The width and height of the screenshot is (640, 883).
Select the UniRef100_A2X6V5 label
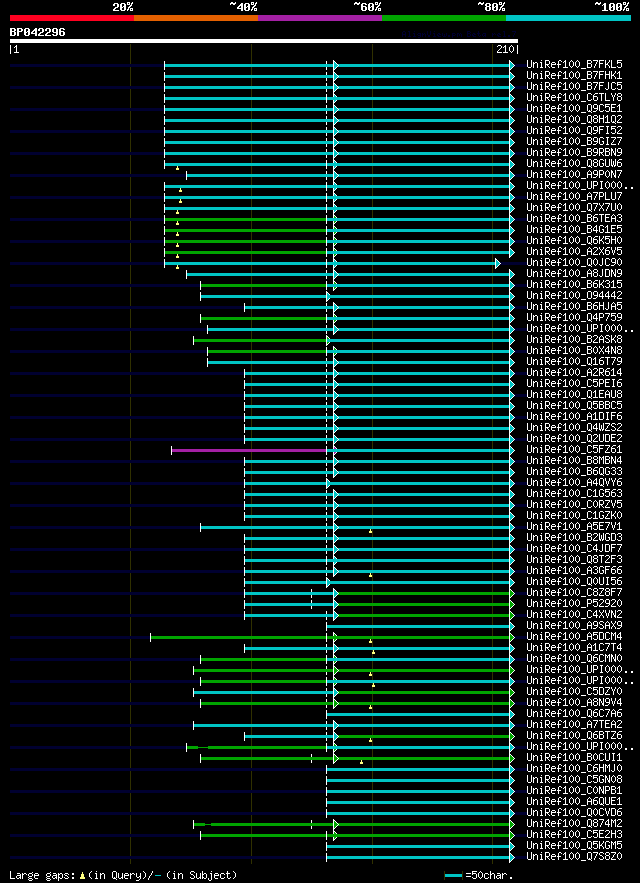click(574, 251)
